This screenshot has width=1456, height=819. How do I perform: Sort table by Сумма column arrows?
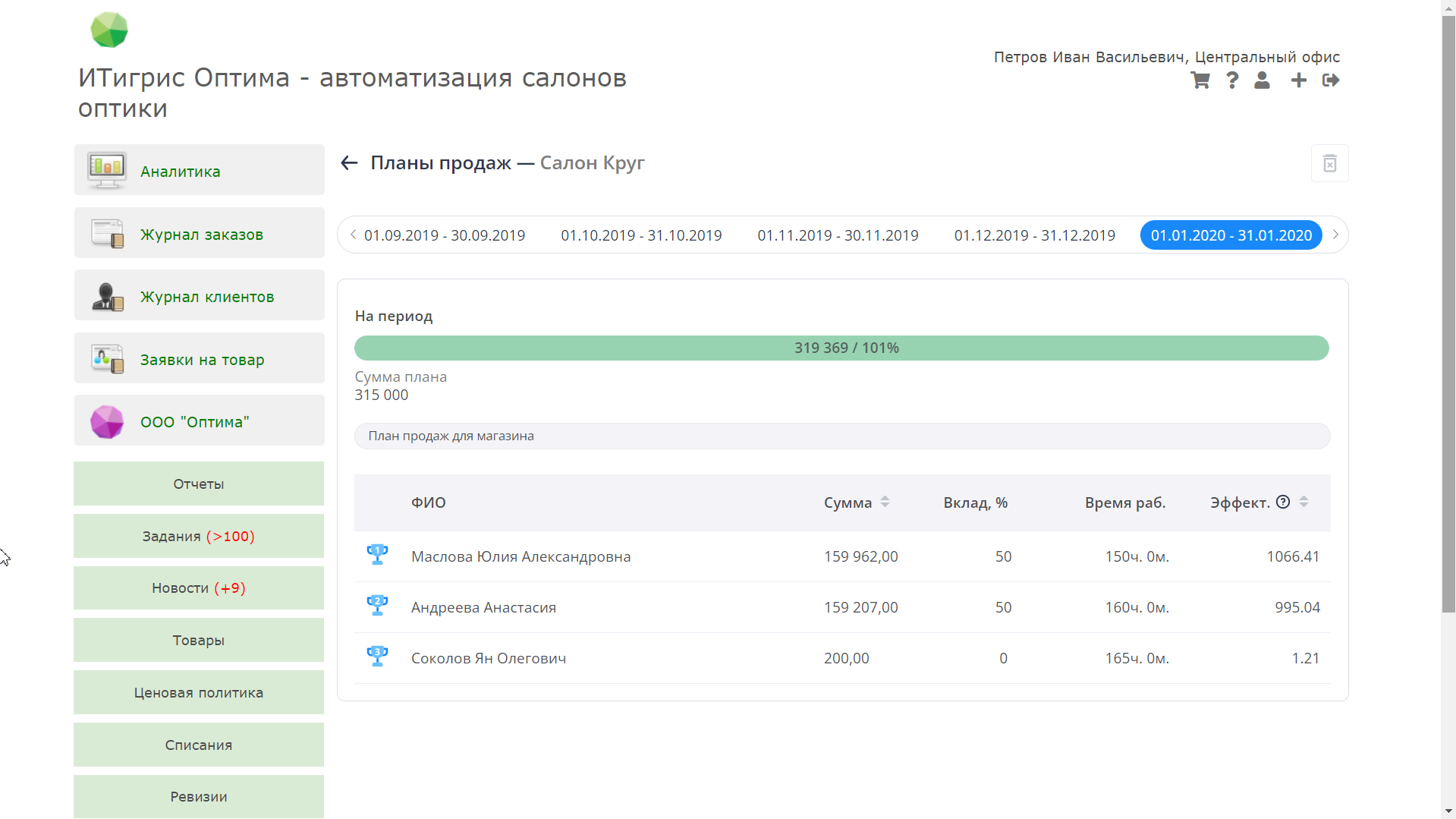pyautogui.click(x=885, y=502)
